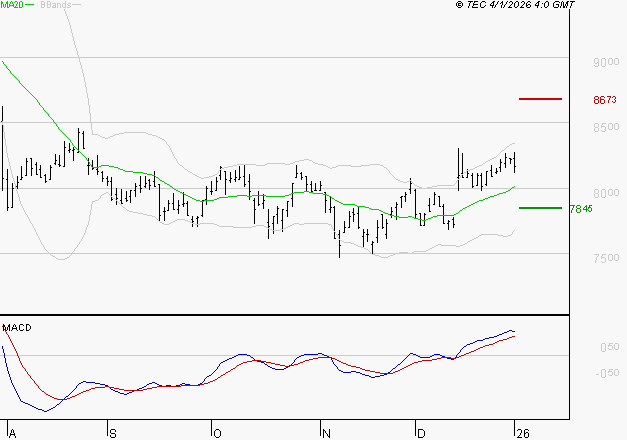Screen dimensions: 627x440
Task: Click the 9000 price axis label
Action: (x=606, y=62)
